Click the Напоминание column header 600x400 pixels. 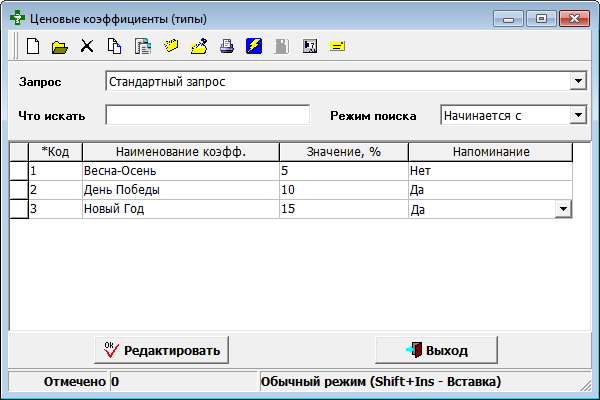491,152
